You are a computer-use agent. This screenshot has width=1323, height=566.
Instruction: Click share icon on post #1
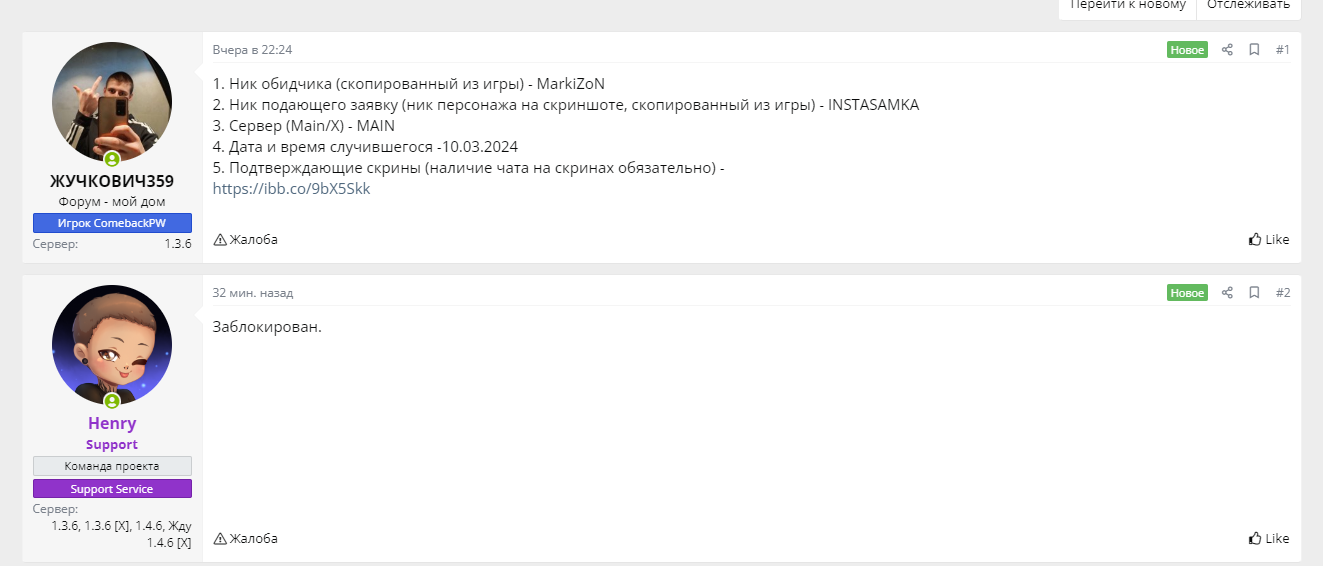coord(1227,50)
